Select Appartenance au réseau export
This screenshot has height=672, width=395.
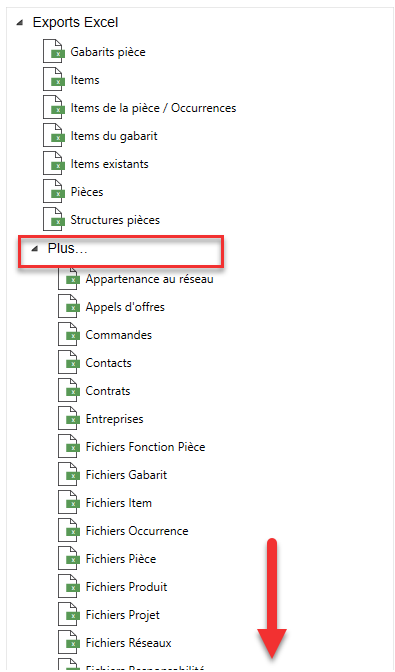coord(150,279)
